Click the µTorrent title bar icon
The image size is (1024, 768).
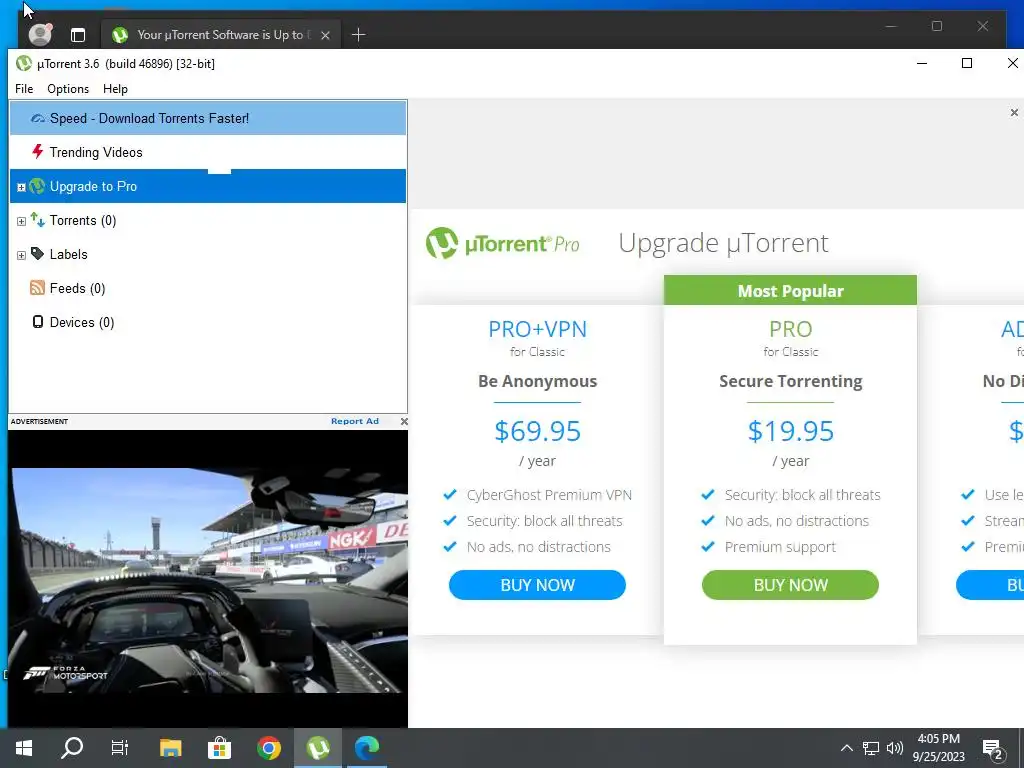tap(24, 63)
